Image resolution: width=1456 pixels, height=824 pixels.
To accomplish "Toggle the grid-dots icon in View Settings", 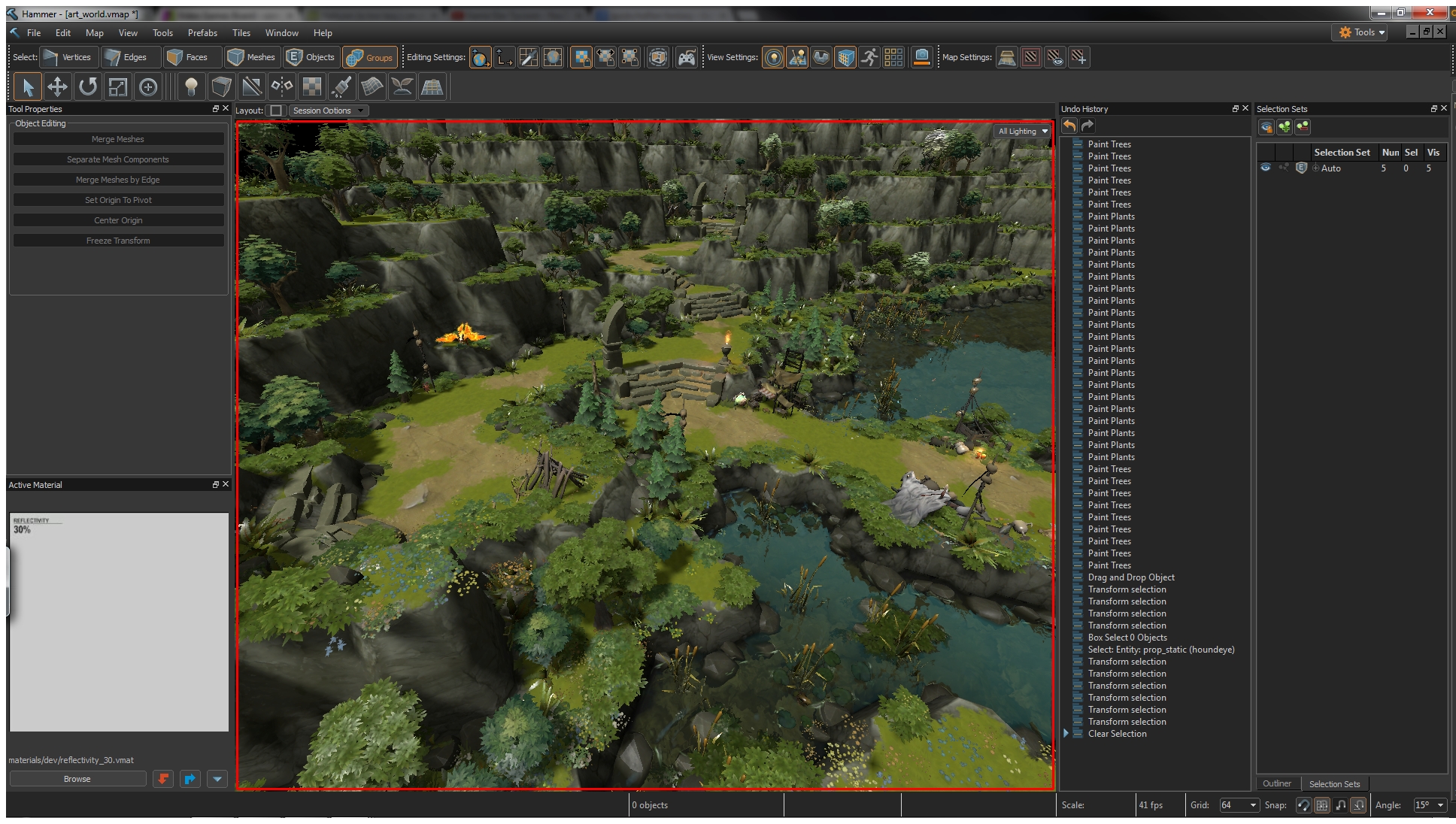I will (893, 57).
